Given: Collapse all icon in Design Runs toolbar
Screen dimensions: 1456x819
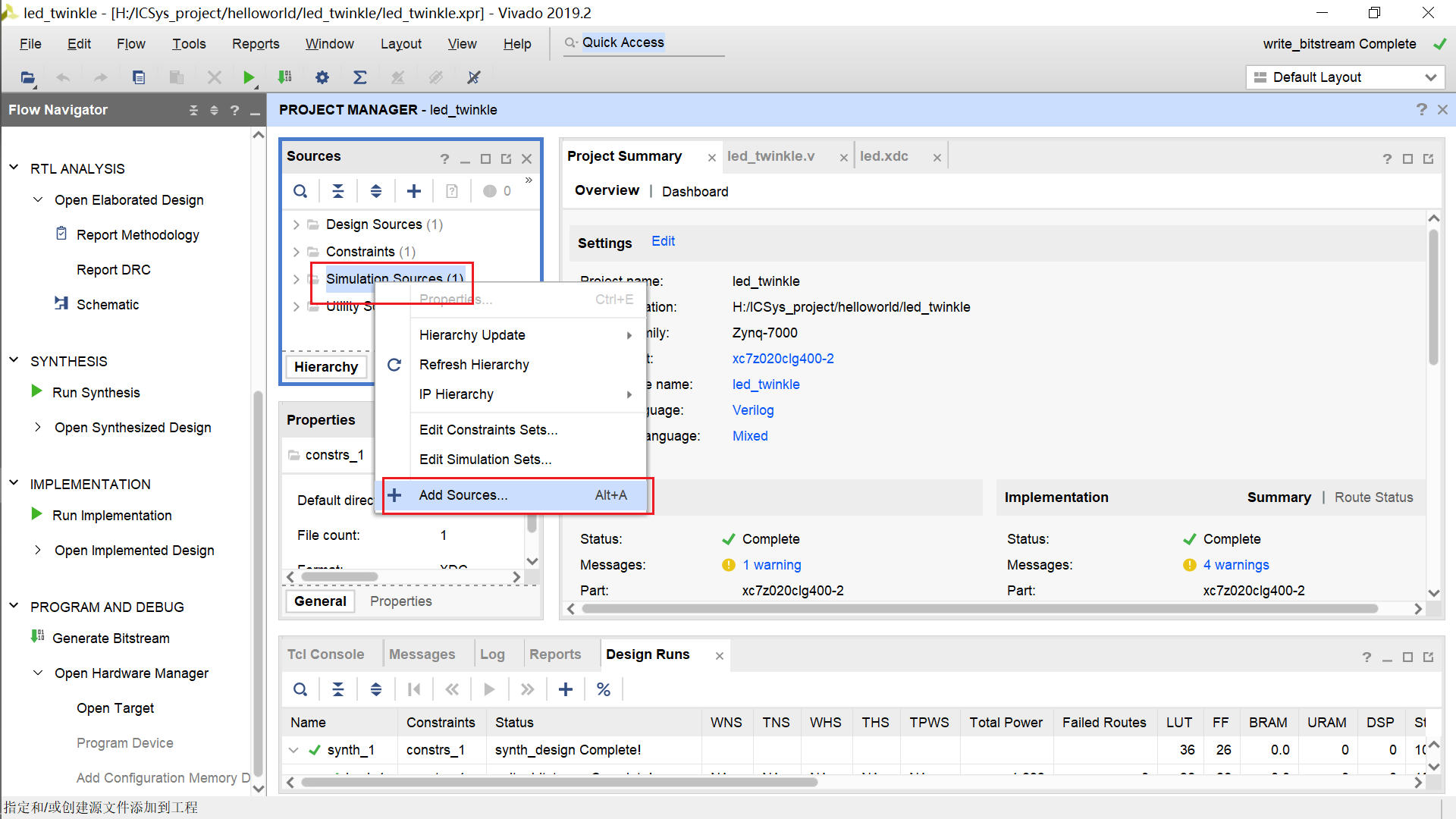Looking at the screenshot, I should coord(338,689).
